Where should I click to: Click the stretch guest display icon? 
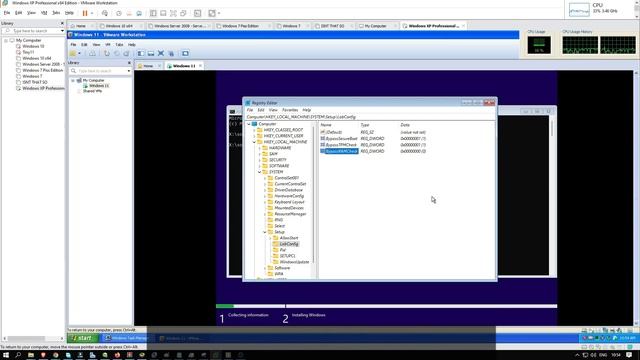[x=212, y=13]
